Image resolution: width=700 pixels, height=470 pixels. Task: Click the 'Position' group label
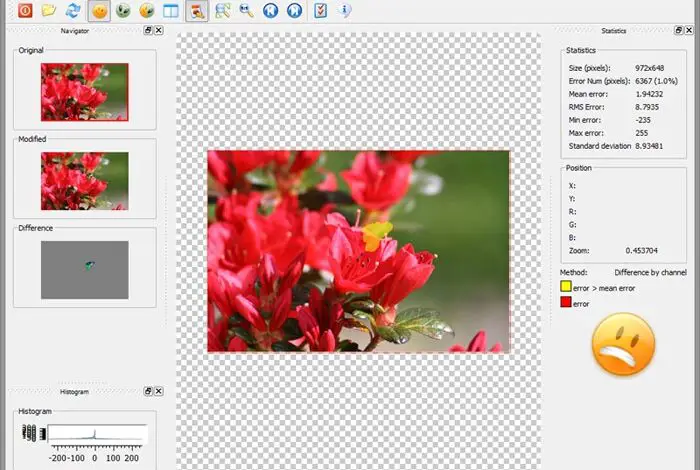(579, 168)
